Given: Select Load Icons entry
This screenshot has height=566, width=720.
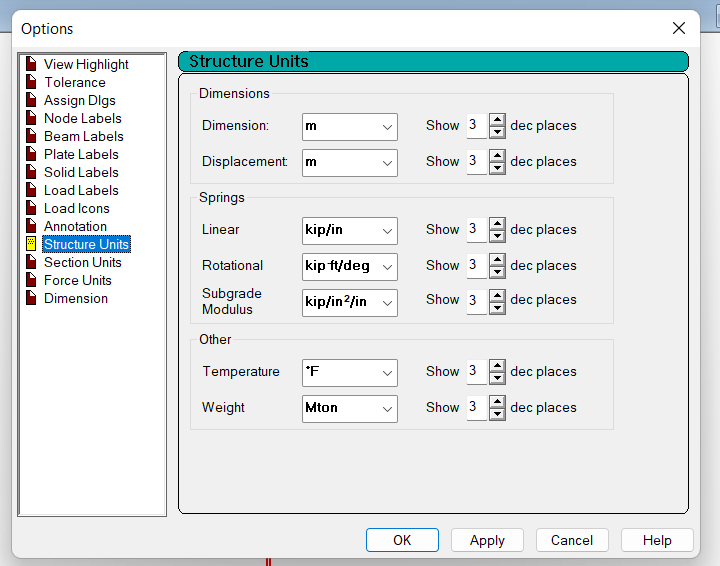Looking at the screenshot, I should [x=77, y=208].
